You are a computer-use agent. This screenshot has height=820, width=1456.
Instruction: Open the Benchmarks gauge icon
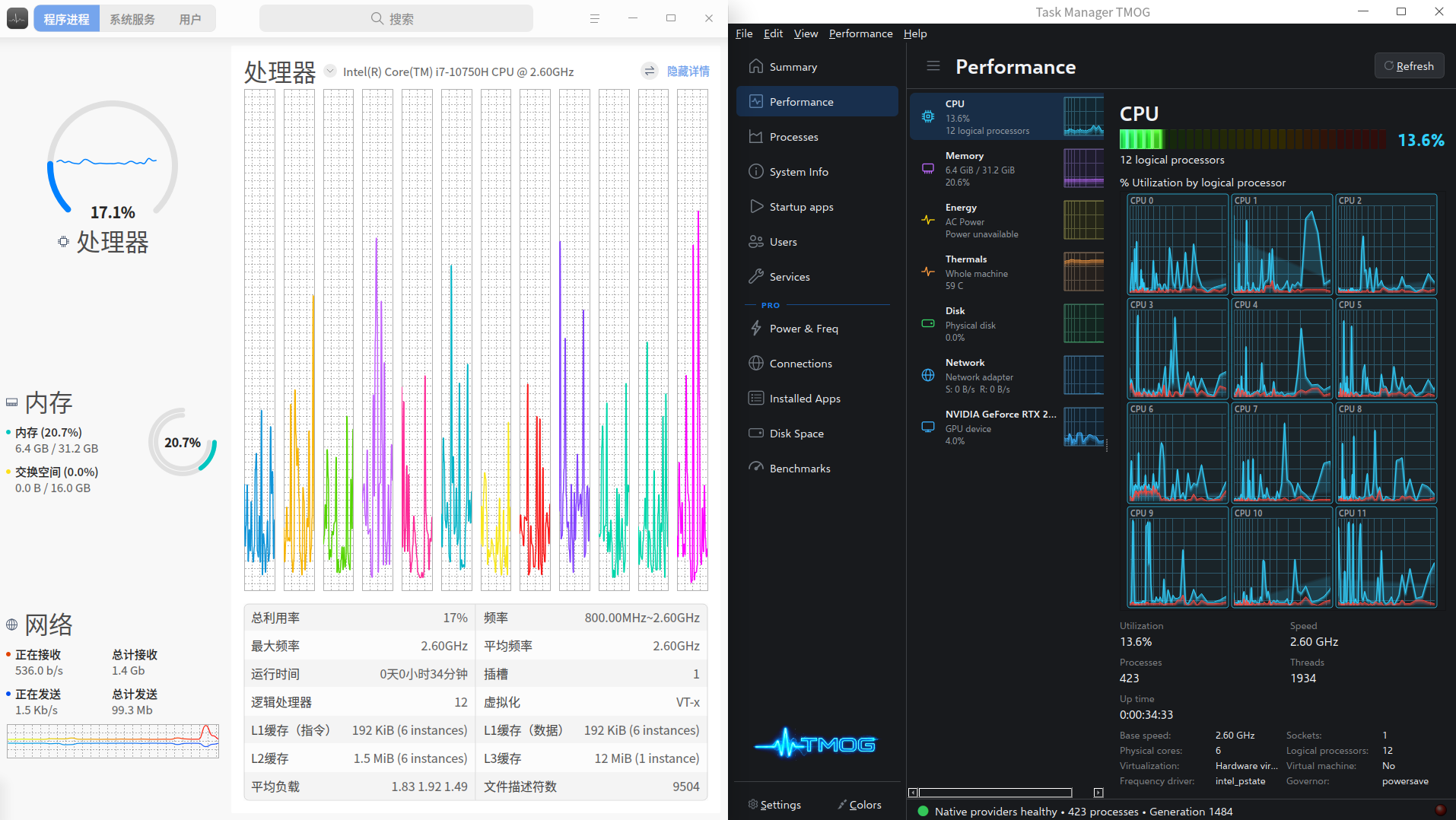pyautogui.click(x=755, y=468)
